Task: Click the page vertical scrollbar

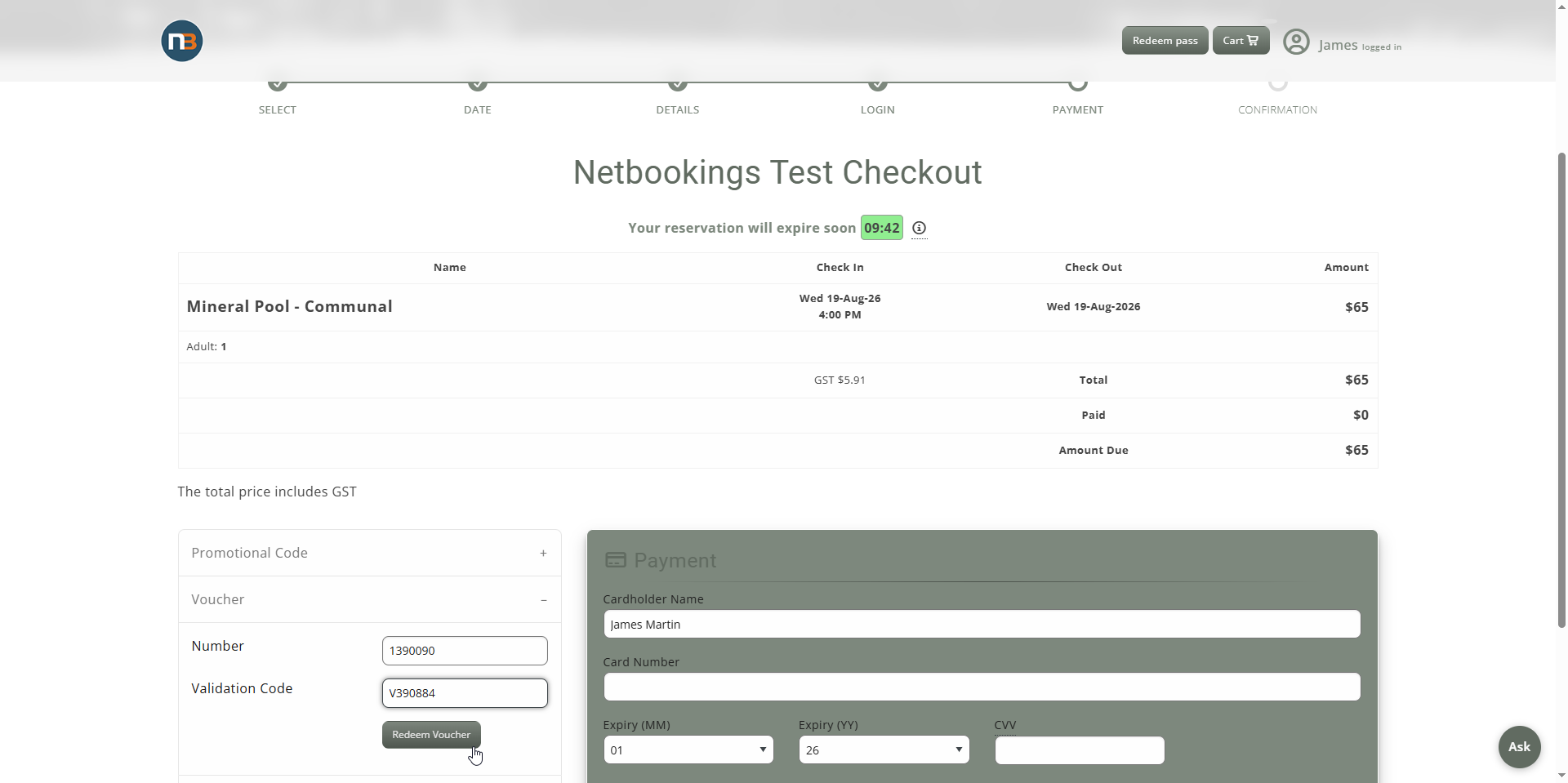Action: [x=1561, y=389]
